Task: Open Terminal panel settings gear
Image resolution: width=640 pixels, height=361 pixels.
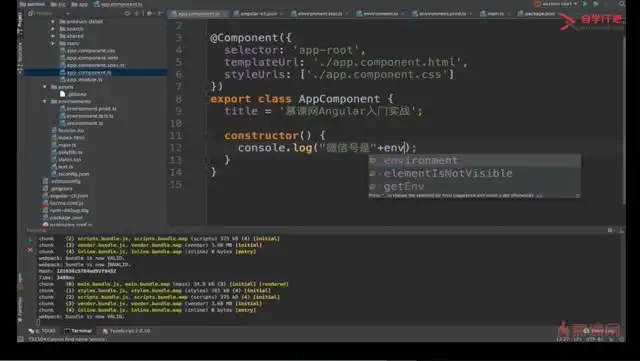Action: [x=610, y=230]
